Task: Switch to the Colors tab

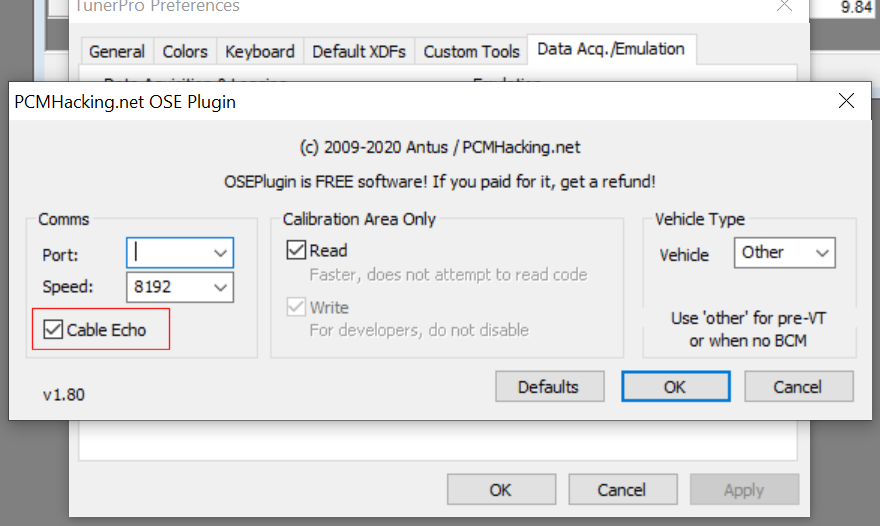Action: (x=185, y=52)
